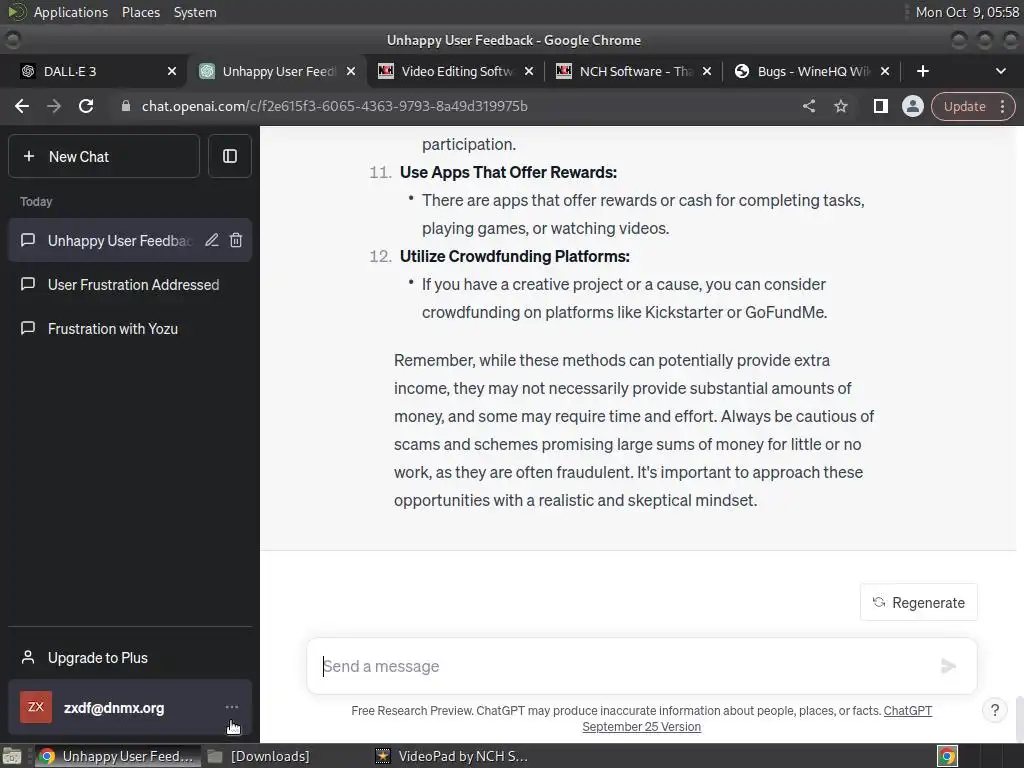Click the share page icon in the address bar

(x=809, y=106)
